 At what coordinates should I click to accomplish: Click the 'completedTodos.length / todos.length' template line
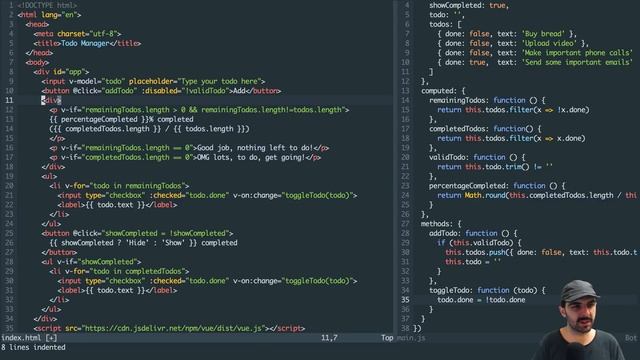[149, 129]
